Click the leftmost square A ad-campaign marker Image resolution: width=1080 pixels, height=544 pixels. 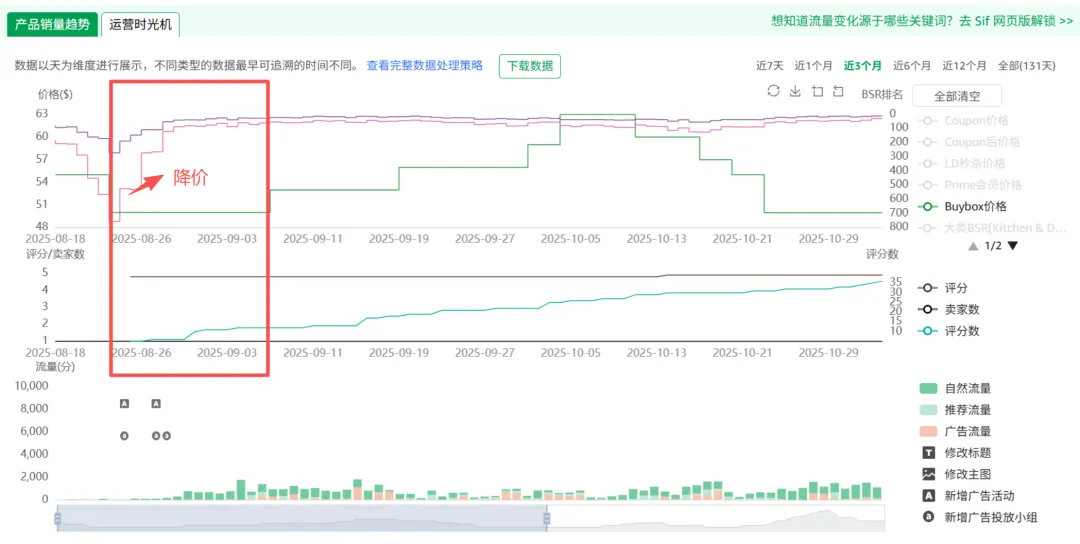point(124,404)
